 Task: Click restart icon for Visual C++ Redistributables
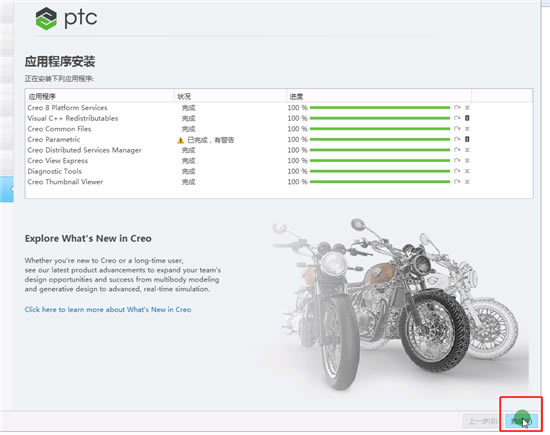click(x=457, y=118)
